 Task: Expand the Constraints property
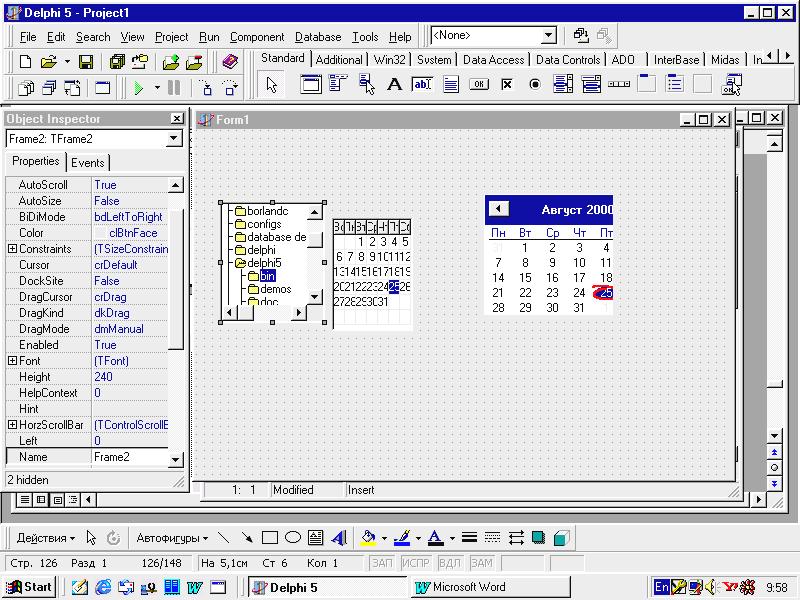click(x=13, y=249)
